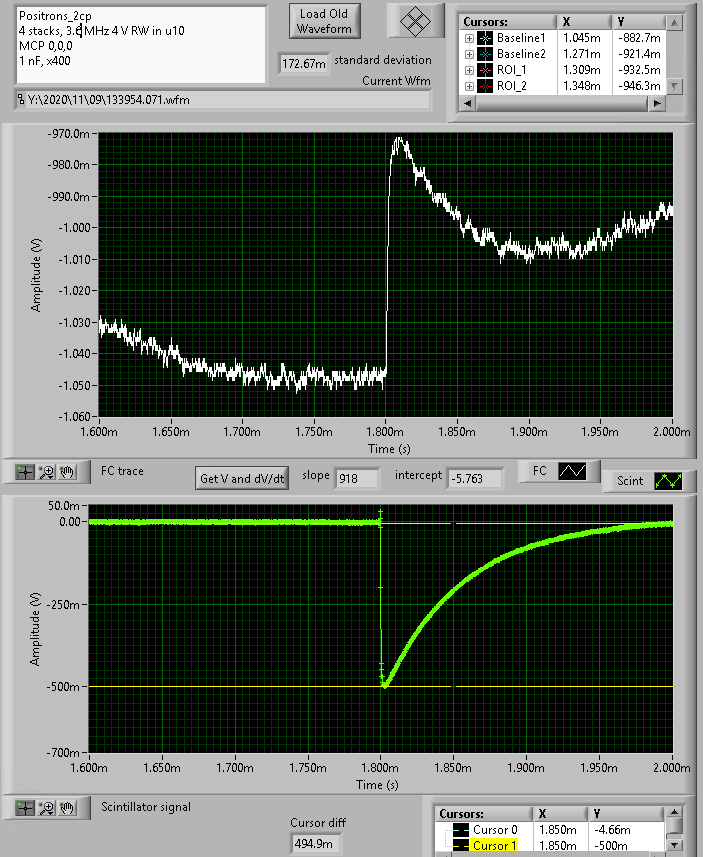Select zoom tool in FC trace palette
703x857 pixels.
tap(47, 472)
